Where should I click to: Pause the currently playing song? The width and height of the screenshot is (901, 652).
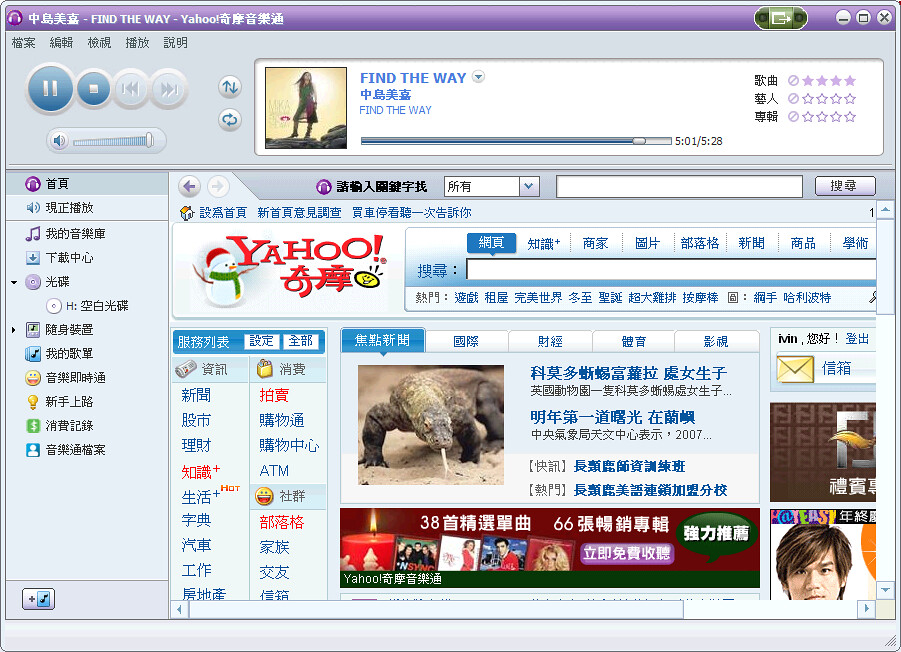point(50,89)
